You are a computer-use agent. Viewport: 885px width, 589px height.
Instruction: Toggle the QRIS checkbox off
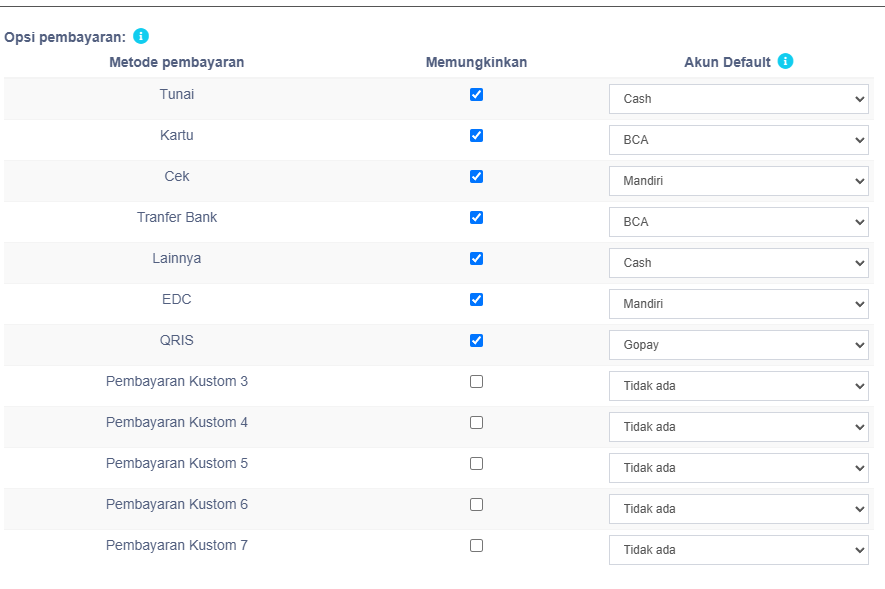point(476,340)
